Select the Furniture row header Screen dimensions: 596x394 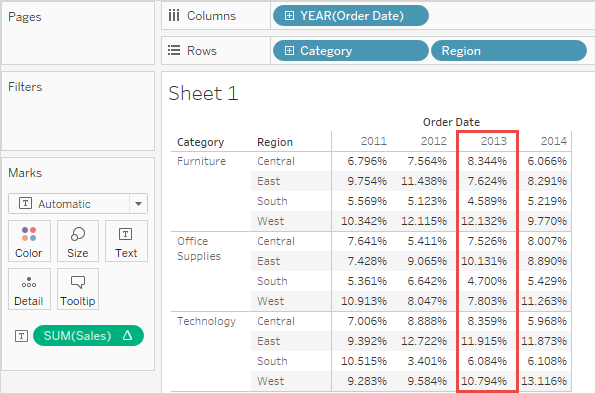click(x=201, y=161)
